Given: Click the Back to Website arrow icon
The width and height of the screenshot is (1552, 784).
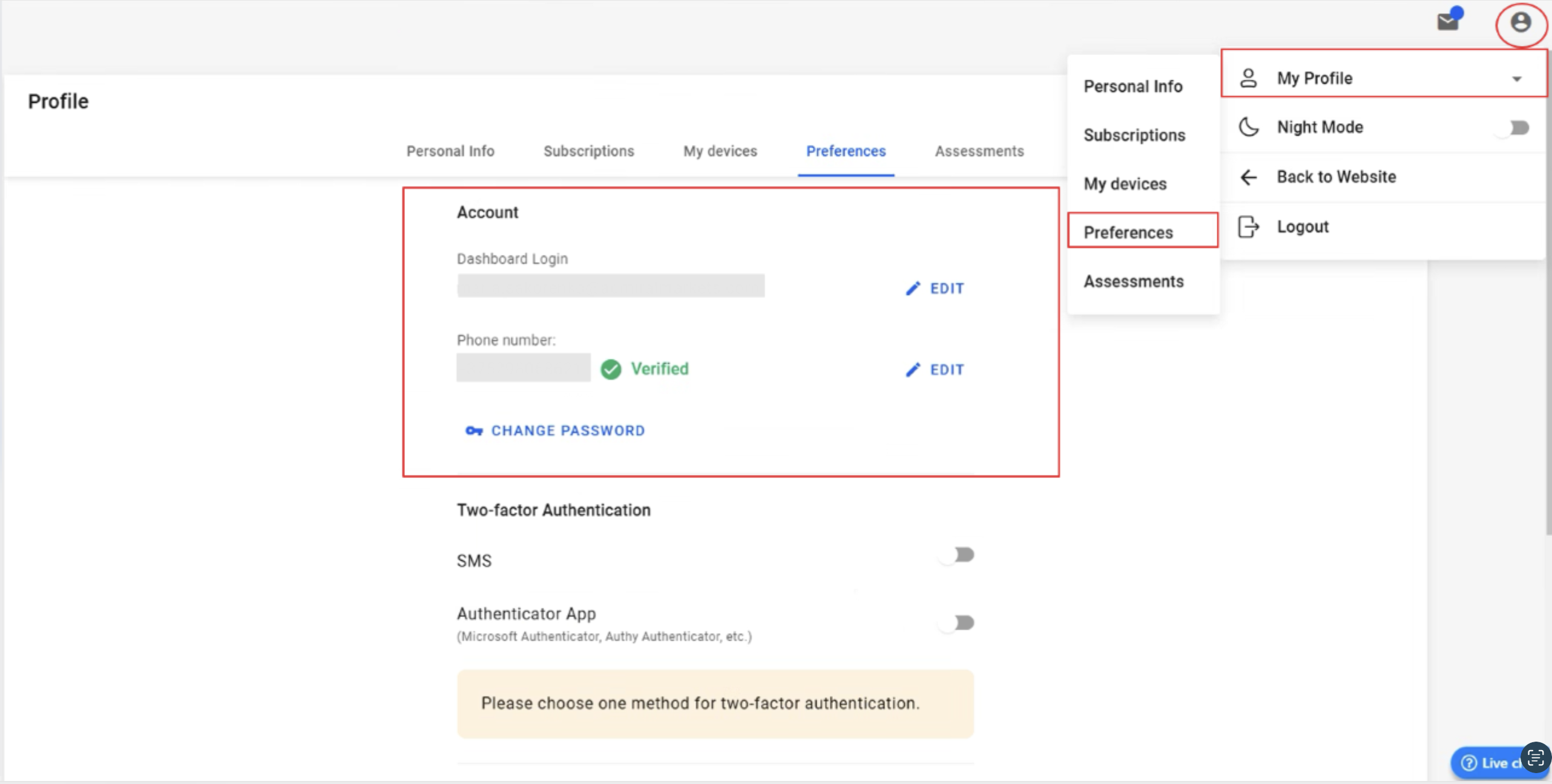Looking at the screenshot, I should (x=1248, y=177).
